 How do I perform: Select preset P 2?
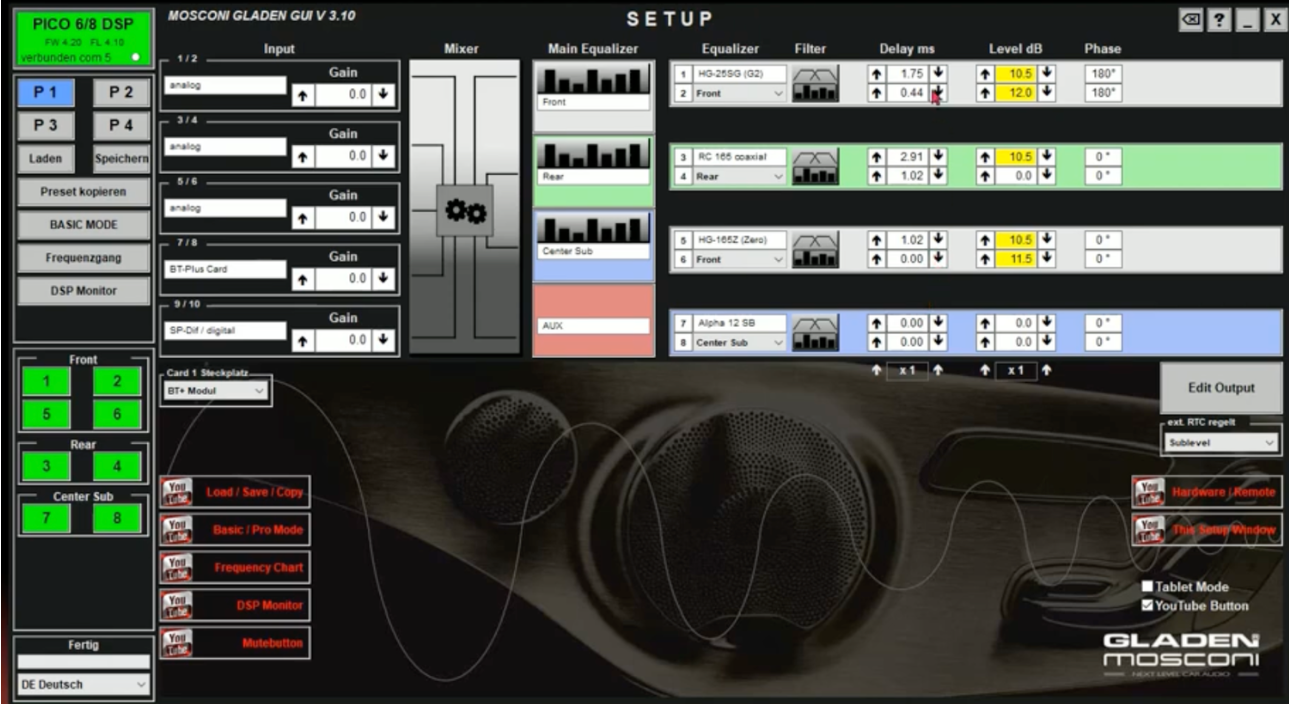(122, 92)
